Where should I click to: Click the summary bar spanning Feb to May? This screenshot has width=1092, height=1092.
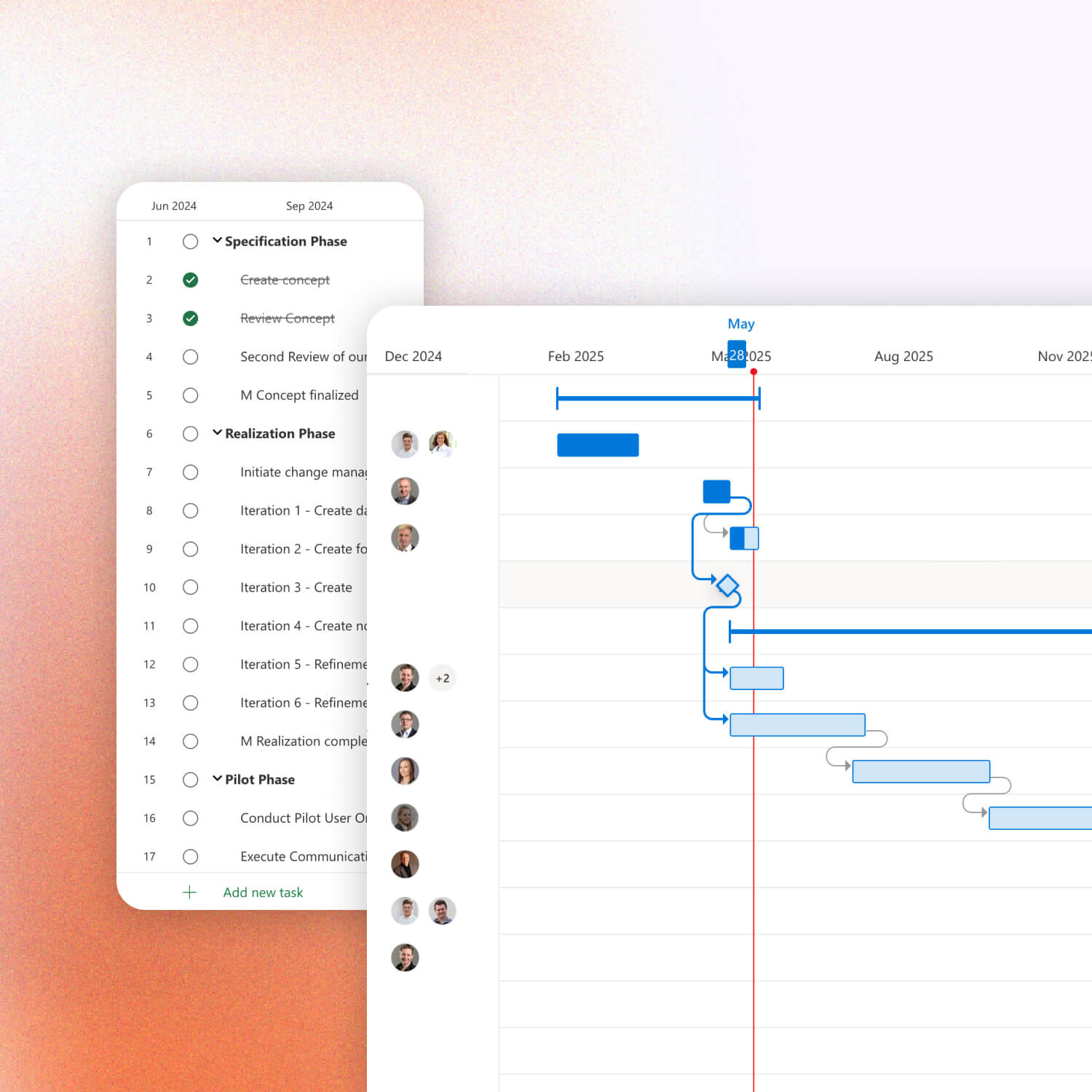[x=658, y=398]
